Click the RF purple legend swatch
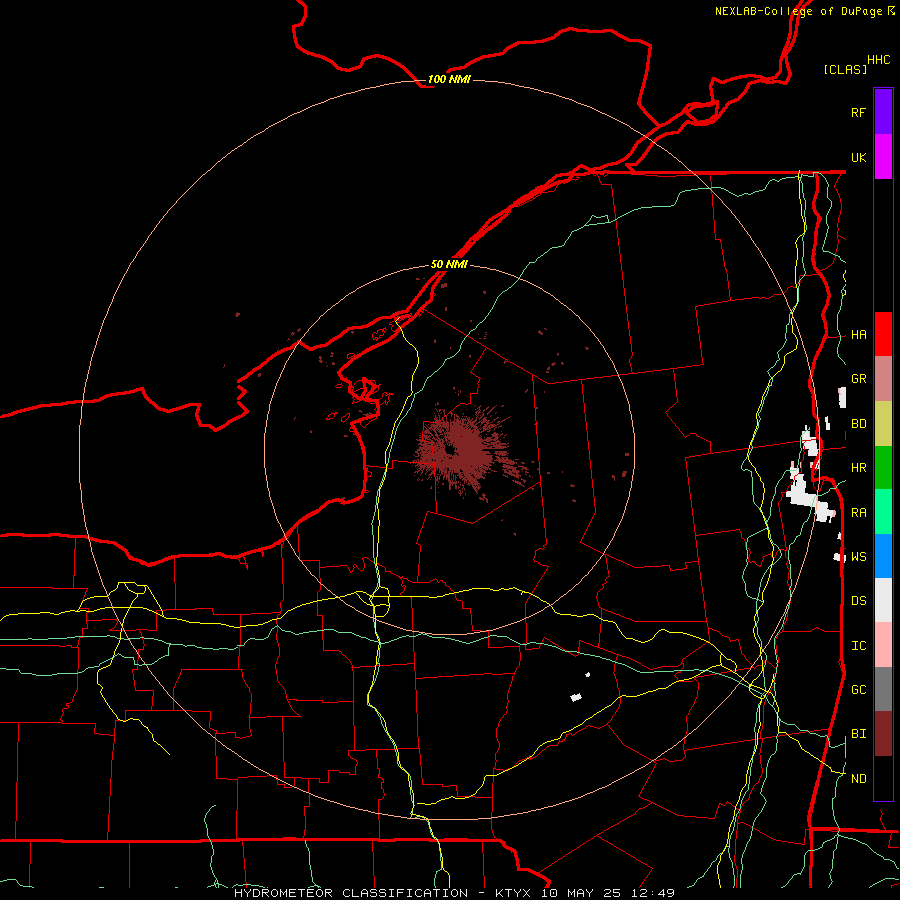The image size is (900, 900). tap(883, 112)
